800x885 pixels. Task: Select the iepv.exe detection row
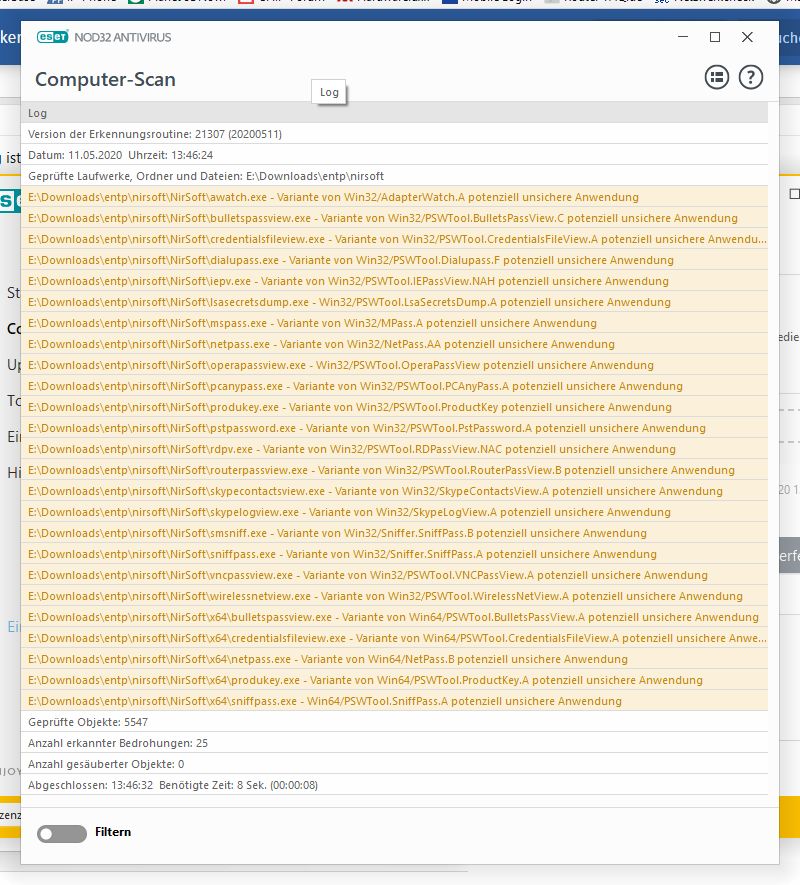394,281
